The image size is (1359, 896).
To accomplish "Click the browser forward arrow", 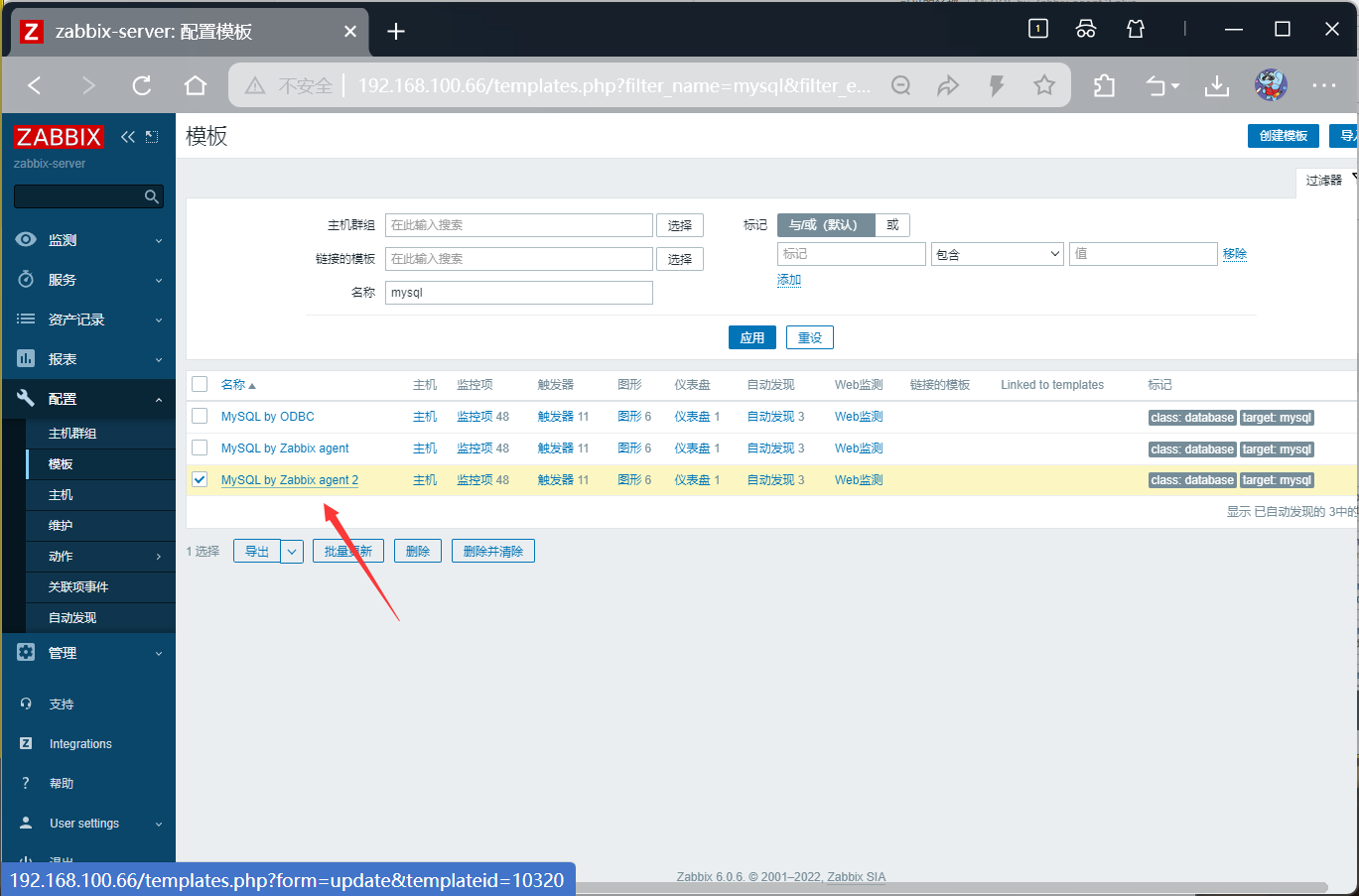I will (88, 85).
